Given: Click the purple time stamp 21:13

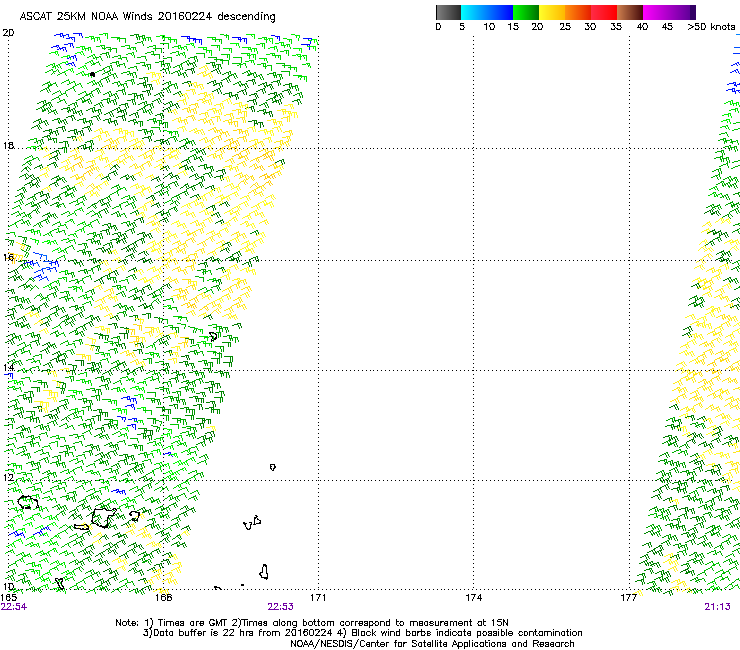Looking at the screenshot, I should [717, 607].
